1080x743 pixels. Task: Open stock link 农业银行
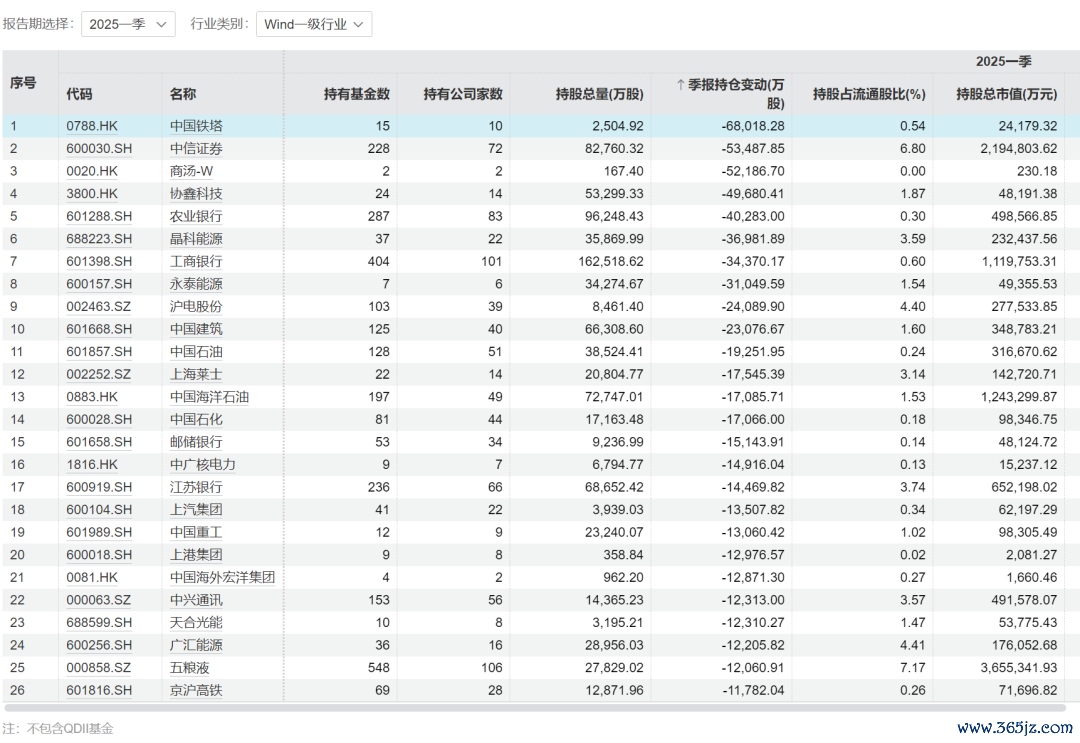click(x=196, y=216)
